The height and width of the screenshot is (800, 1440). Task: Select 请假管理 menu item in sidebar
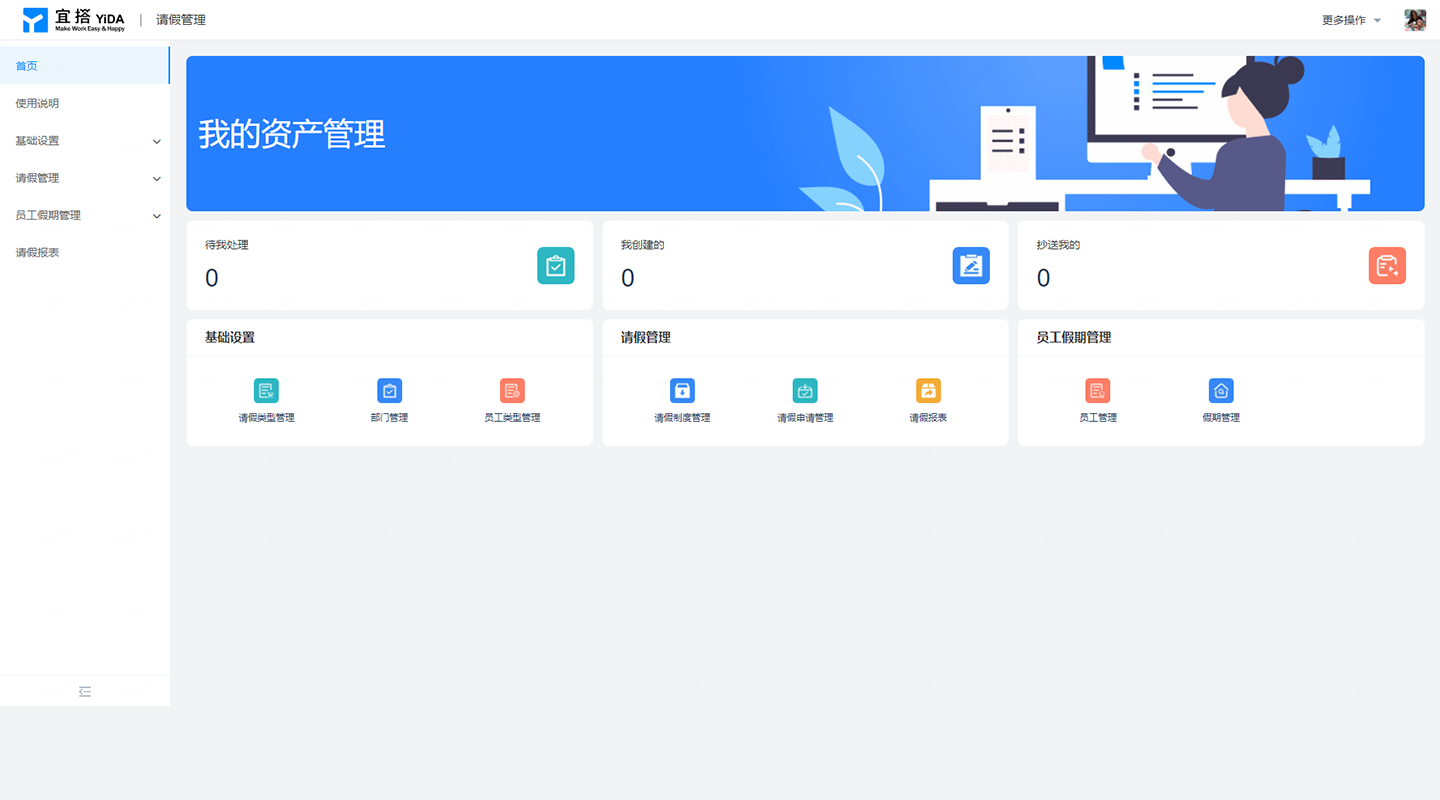[x=85, y=178]
